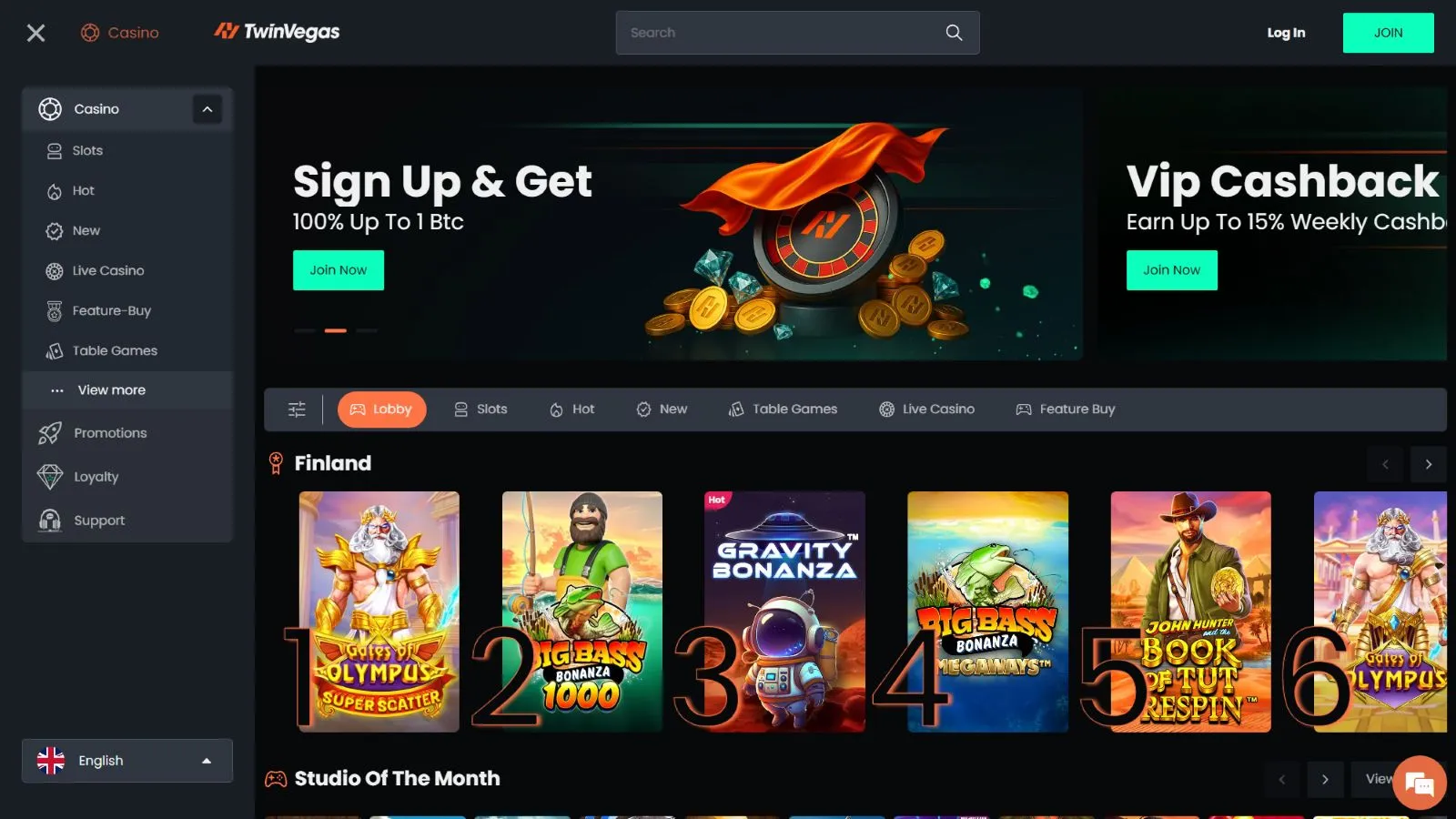The image size is (1456, 819).
Task: Click the TwinVegas logo
Action: click(277, 32)
